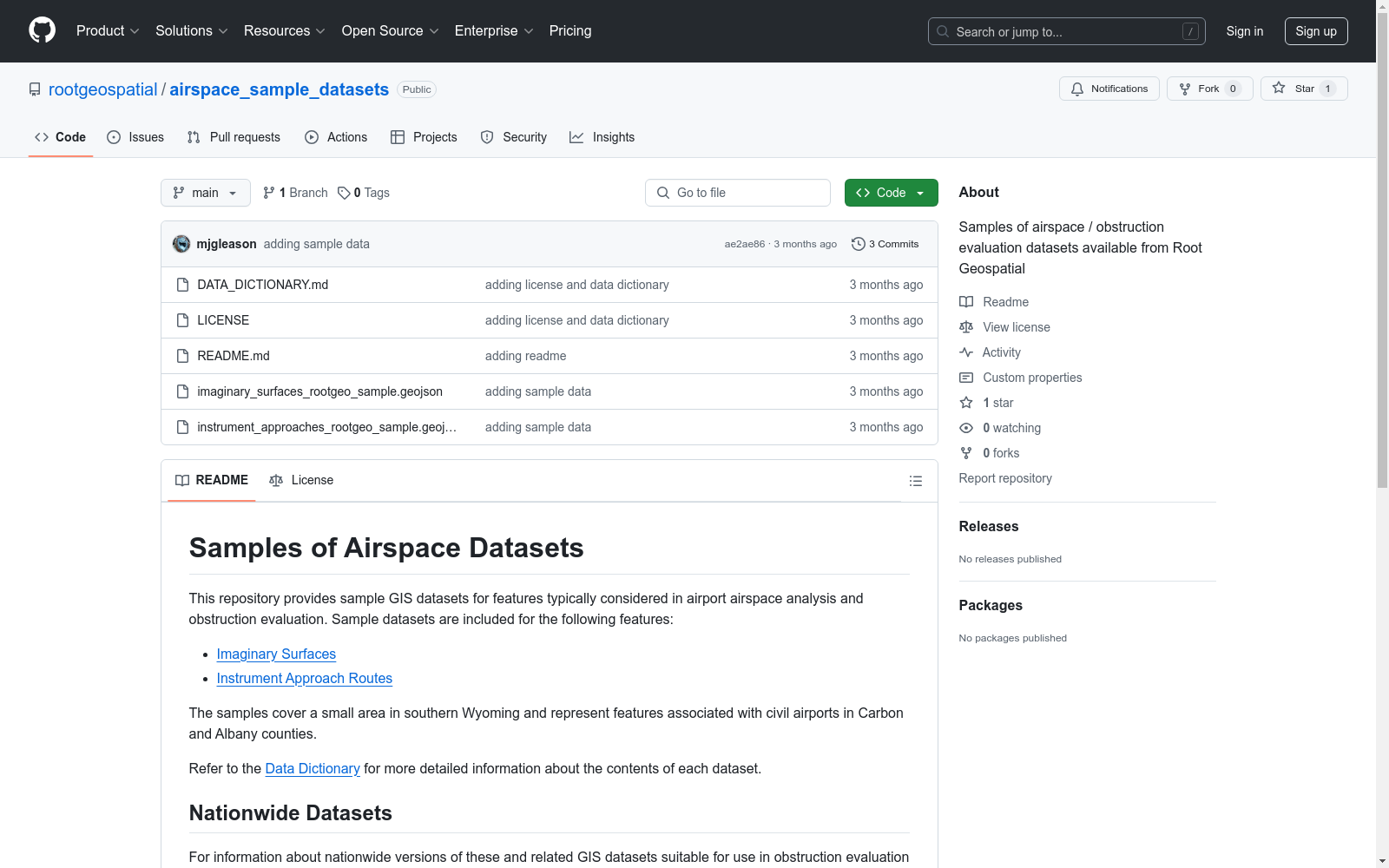This screenshot has width=1389, height=868.
Task: Click the slash shortcut icon in the search box
Action: (1190, 31)
